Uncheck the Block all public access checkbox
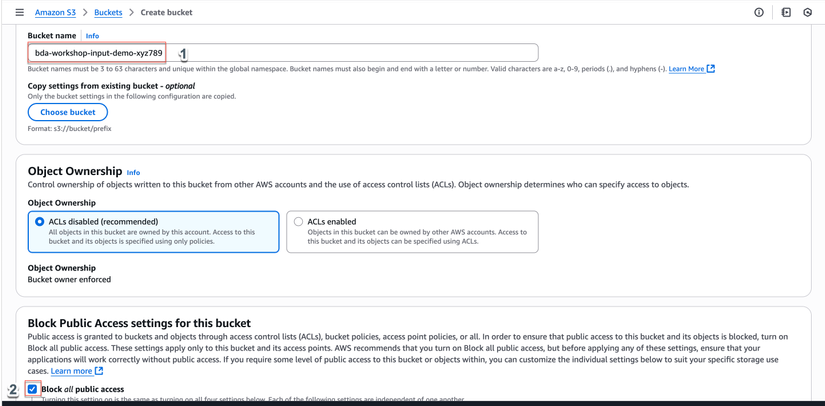This screenshot has width=825, height=406. tap(32, 389)
